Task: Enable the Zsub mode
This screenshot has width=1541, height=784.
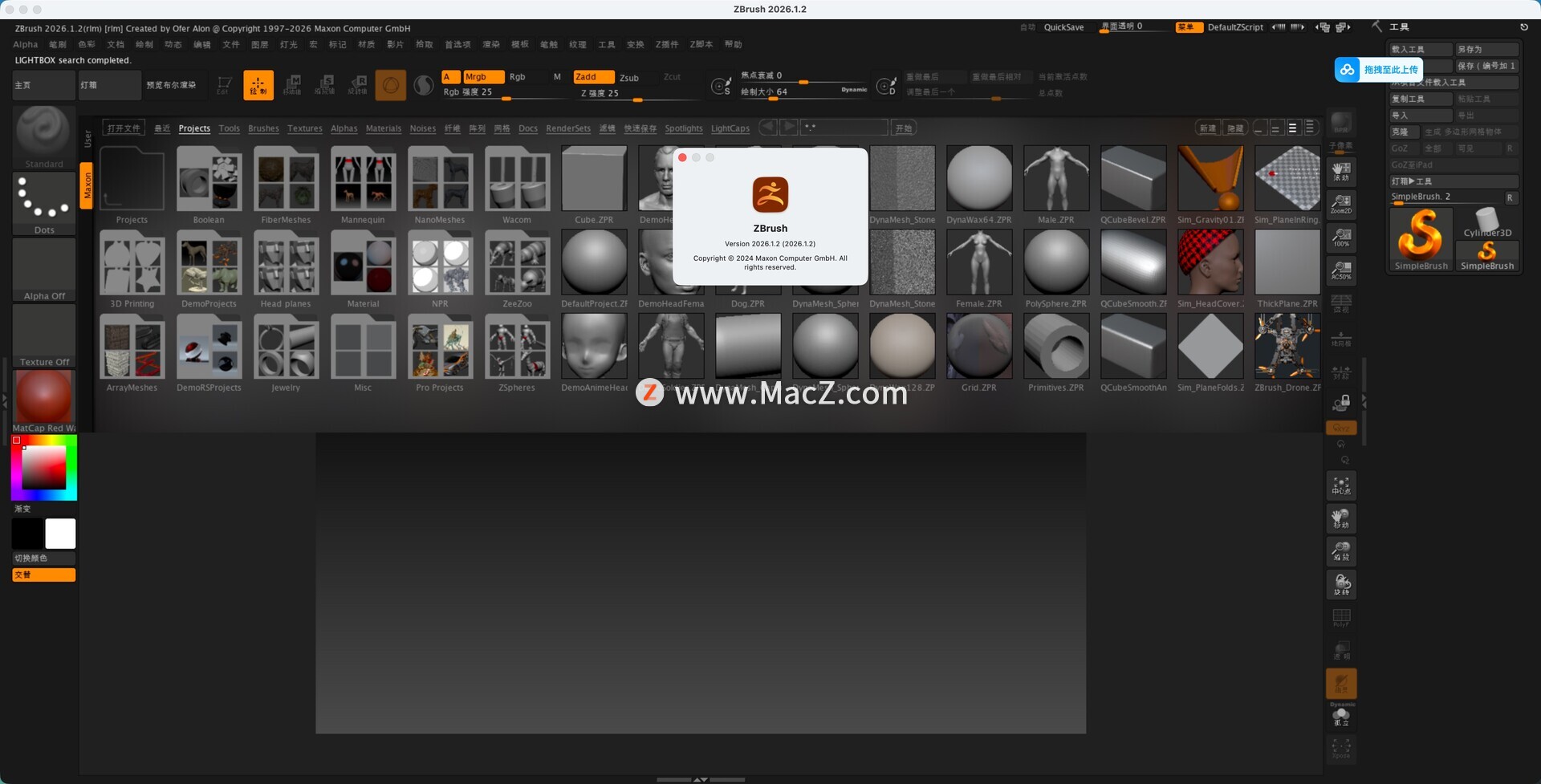Action: 629,78
